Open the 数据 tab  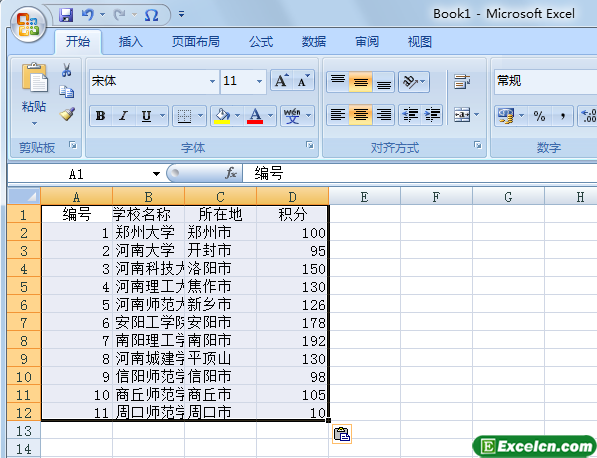tap(314, 41)
